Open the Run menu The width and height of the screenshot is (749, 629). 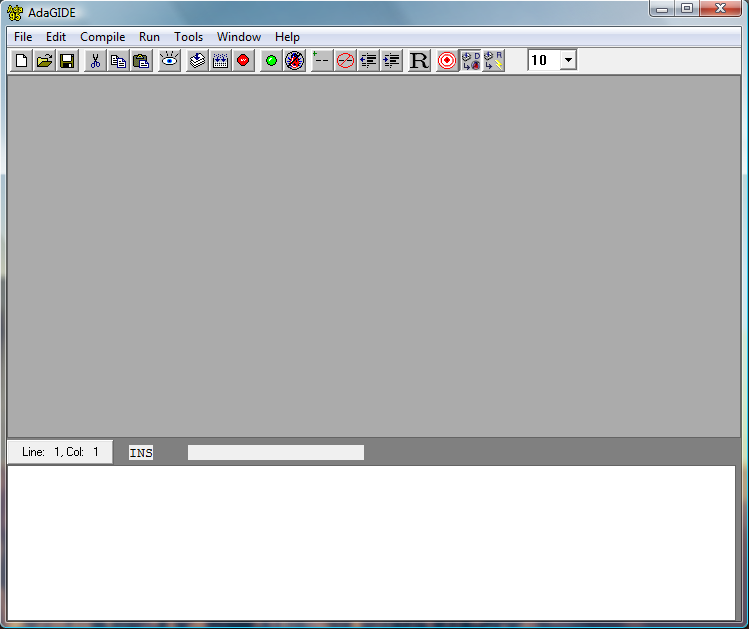click(x=149, y=37)
